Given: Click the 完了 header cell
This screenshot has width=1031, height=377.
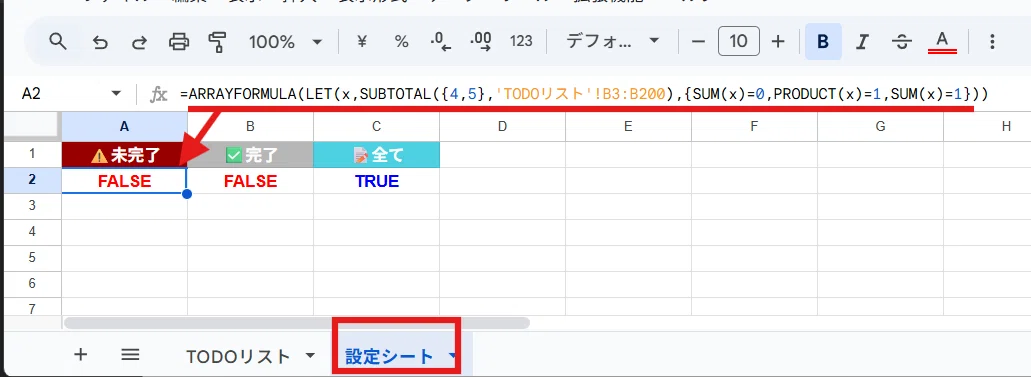Looking at the screenshot, I should click(x=250, y=155).
